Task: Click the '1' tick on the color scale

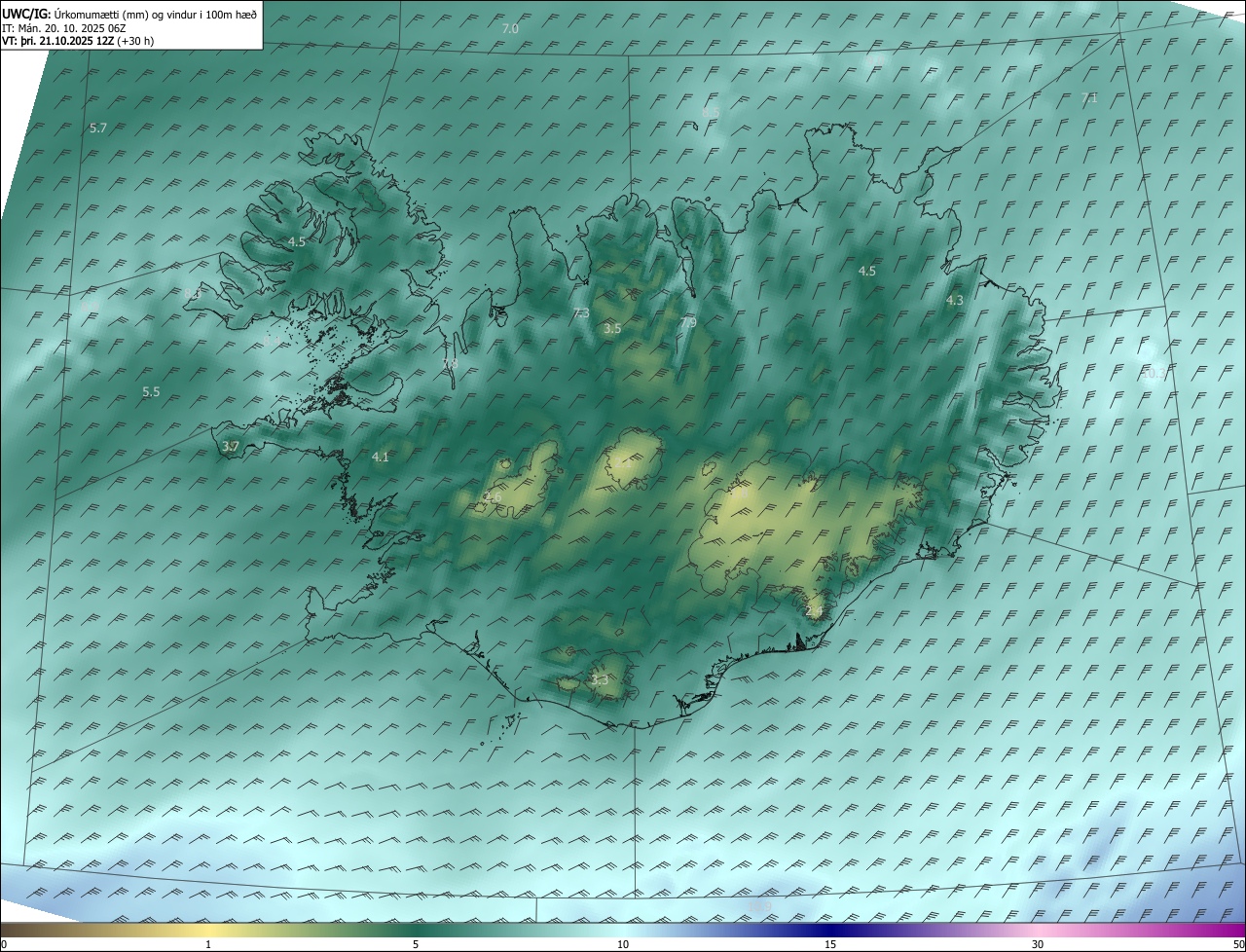Action: [x=208, y=945]
